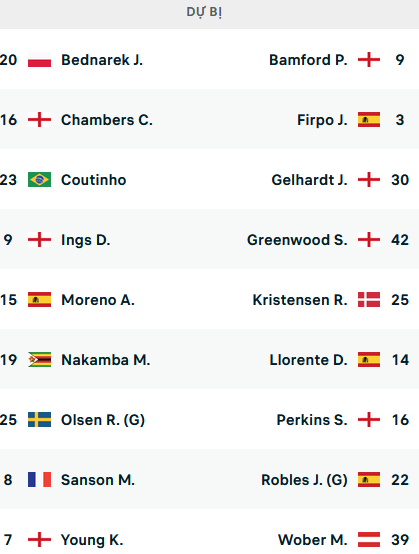This screenshot has height=554, width=419.
Task: Click Spain flag next to Firpo J.
Action: point(369,120)
